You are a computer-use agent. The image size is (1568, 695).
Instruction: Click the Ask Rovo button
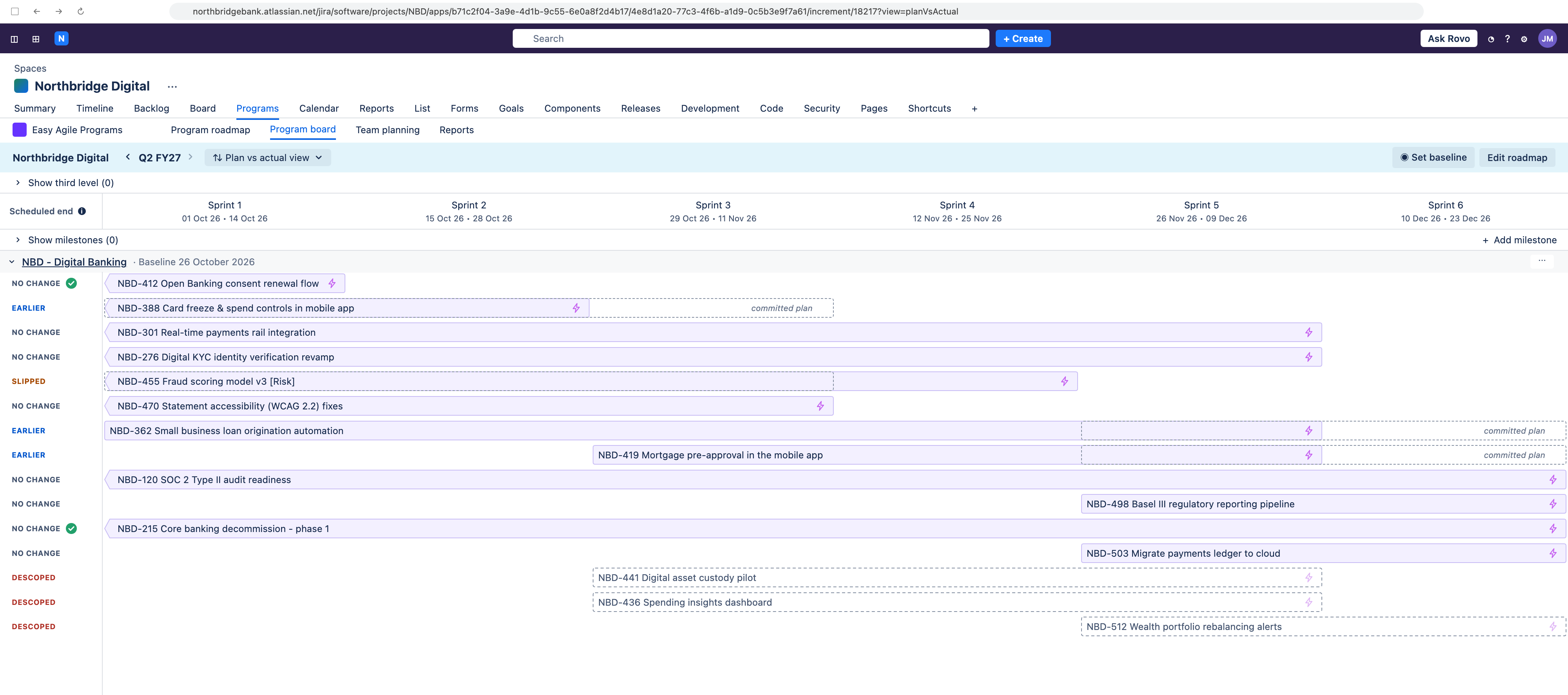[x=1448, y=38]
